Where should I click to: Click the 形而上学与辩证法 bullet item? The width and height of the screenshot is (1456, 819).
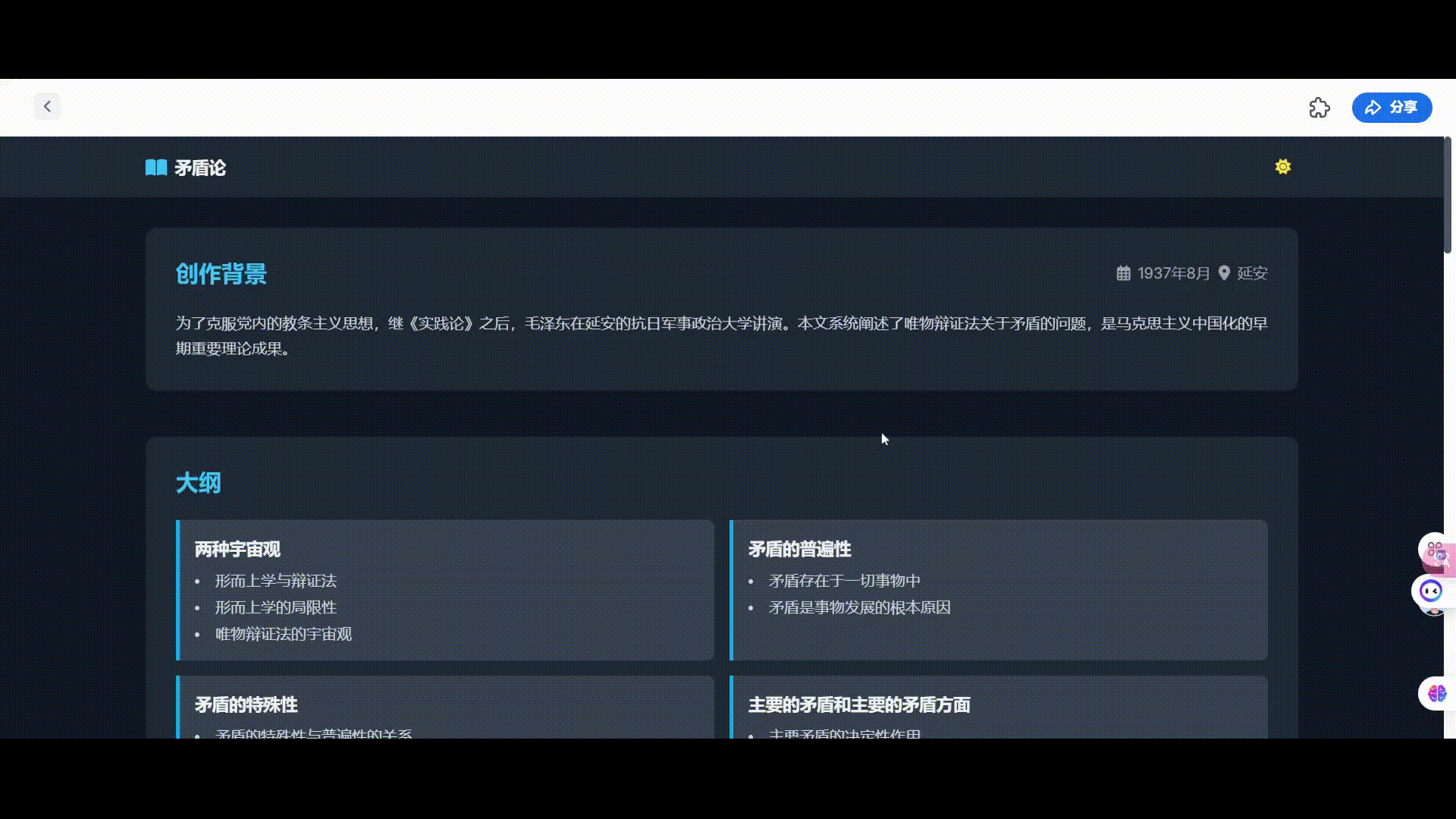275,581
